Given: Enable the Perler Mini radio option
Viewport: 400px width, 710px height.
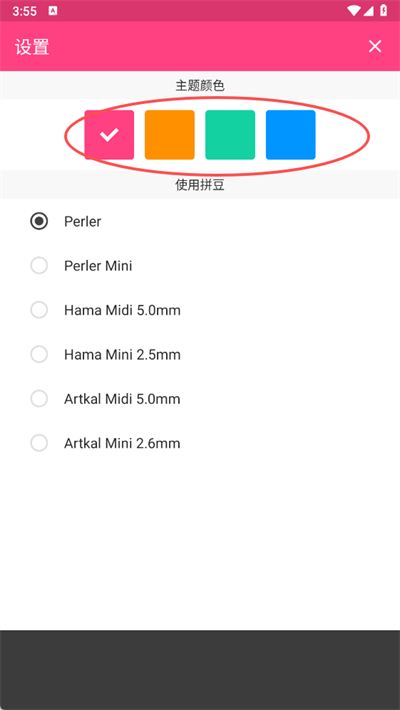Looking at the screenshot, I should pos(39,265).
